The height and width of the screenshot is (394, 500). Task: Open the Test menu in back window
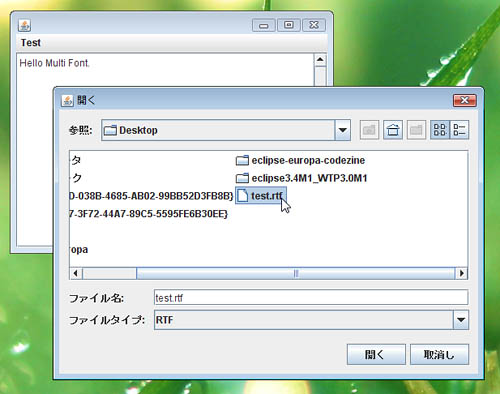click(x=31, y=43)
